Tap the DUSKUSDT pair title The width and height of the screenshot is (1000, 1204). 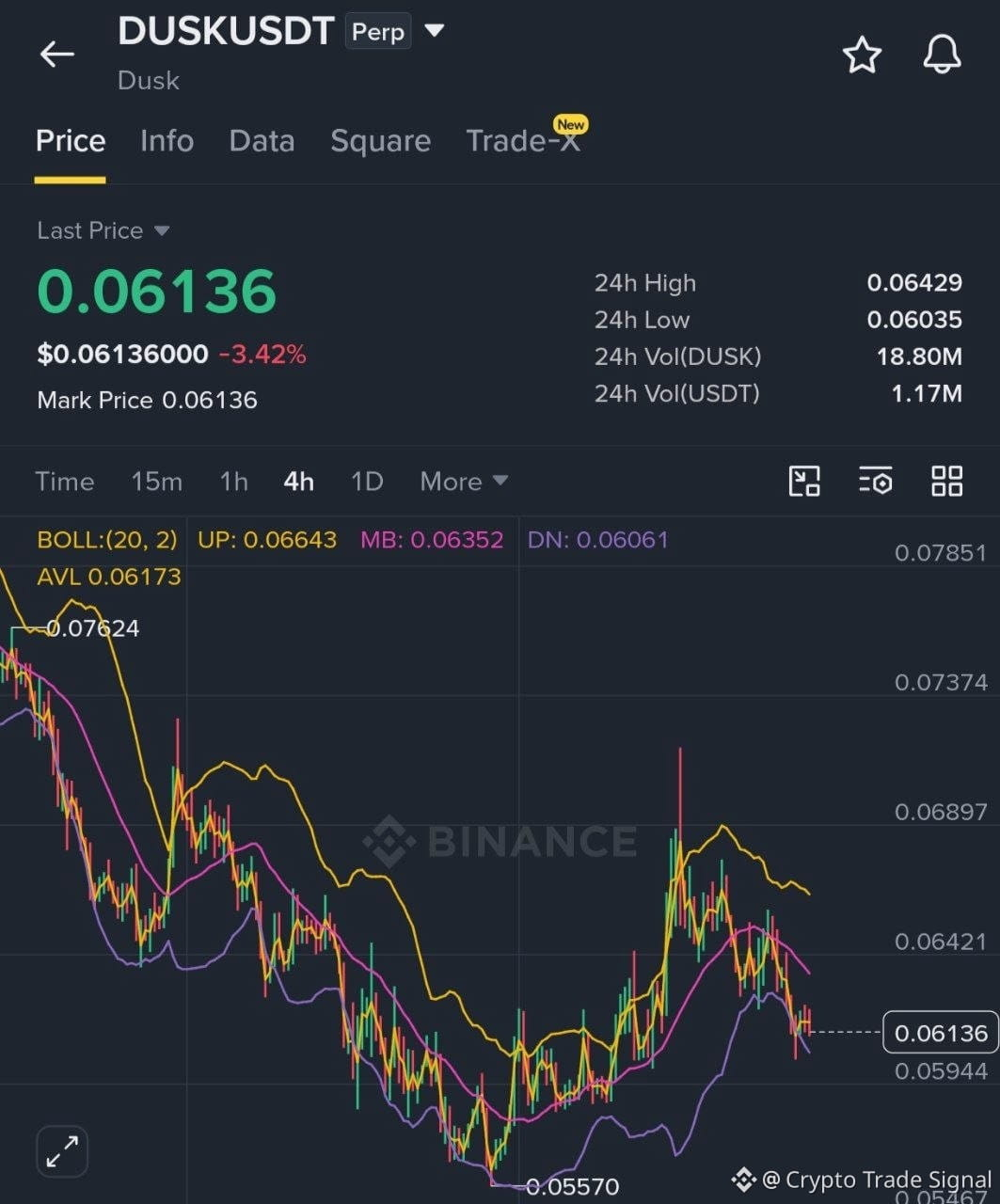[226, 32]
